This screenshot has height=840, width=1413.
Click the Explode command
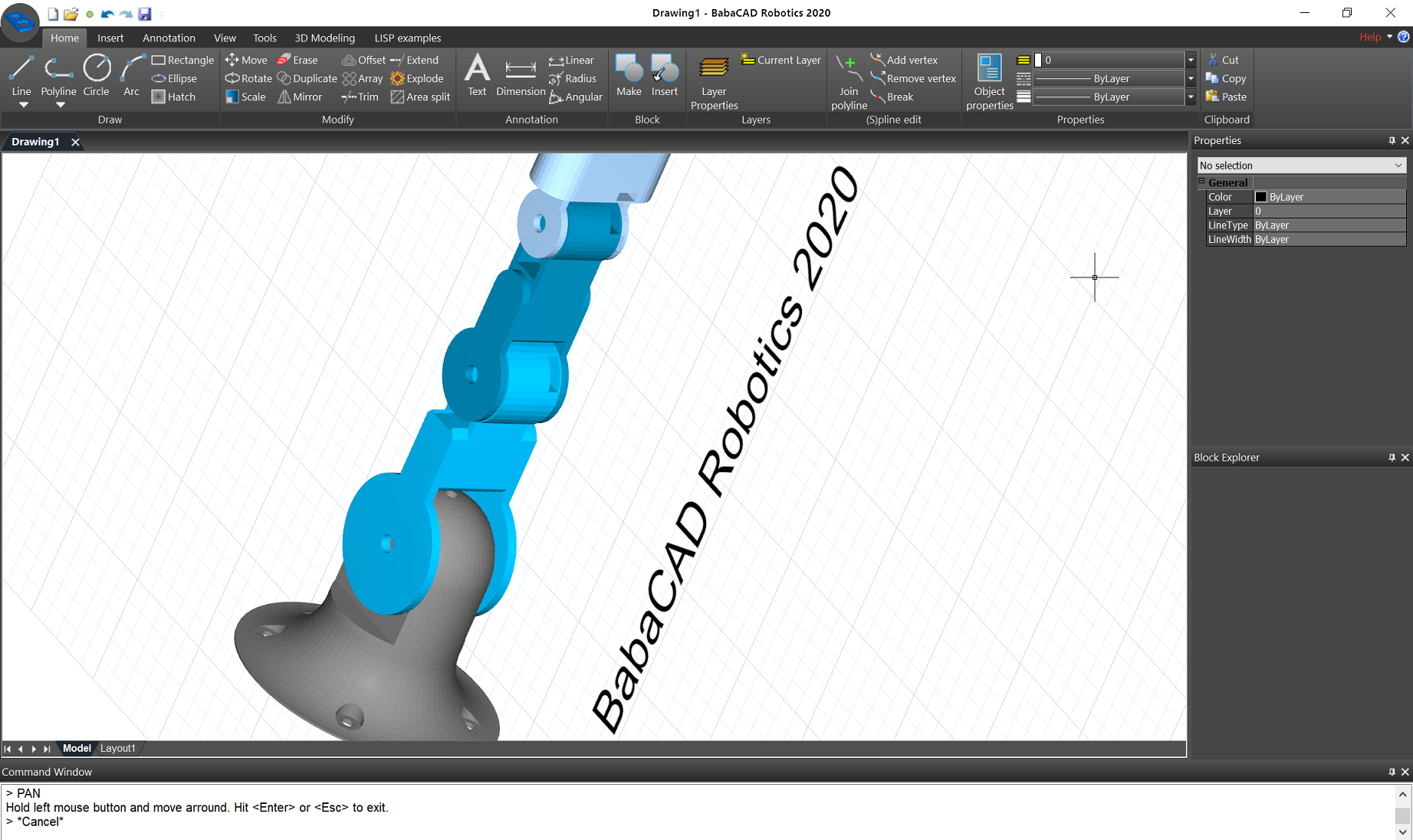click(417, 78)
